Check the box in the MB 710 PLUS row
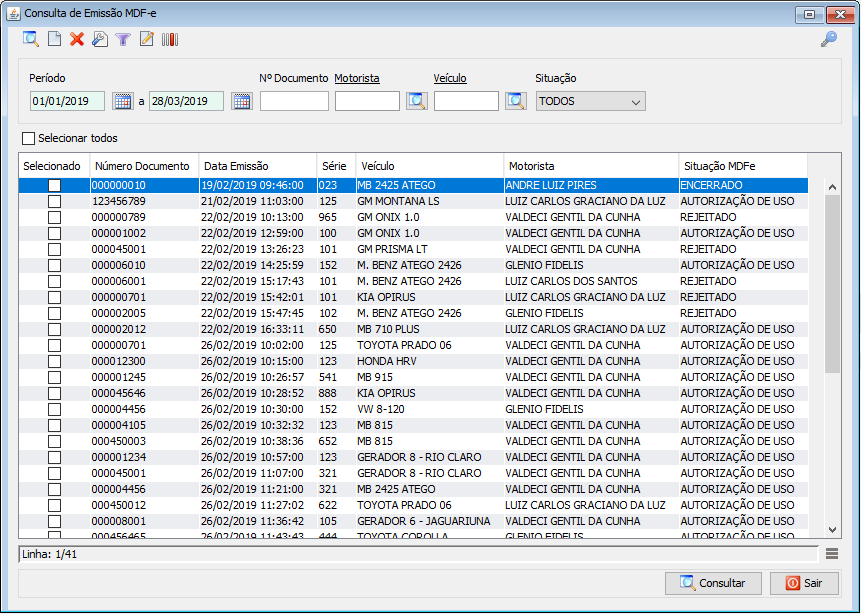861x614 pixels. pos(54,330)
